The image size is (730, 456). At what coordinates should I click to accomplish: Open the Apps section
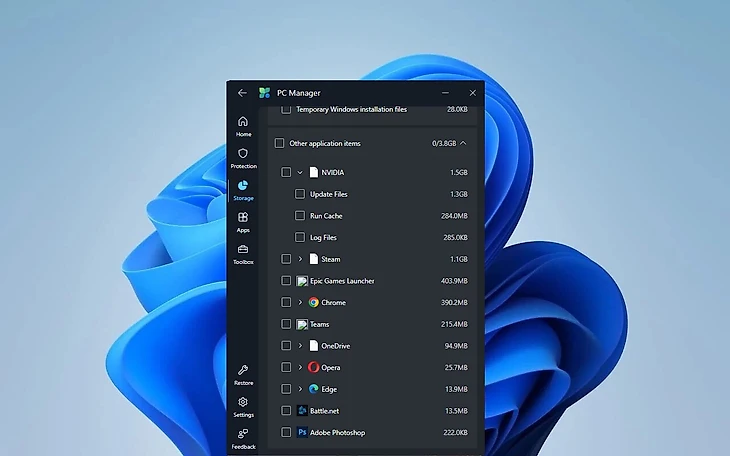click(243, 218)
